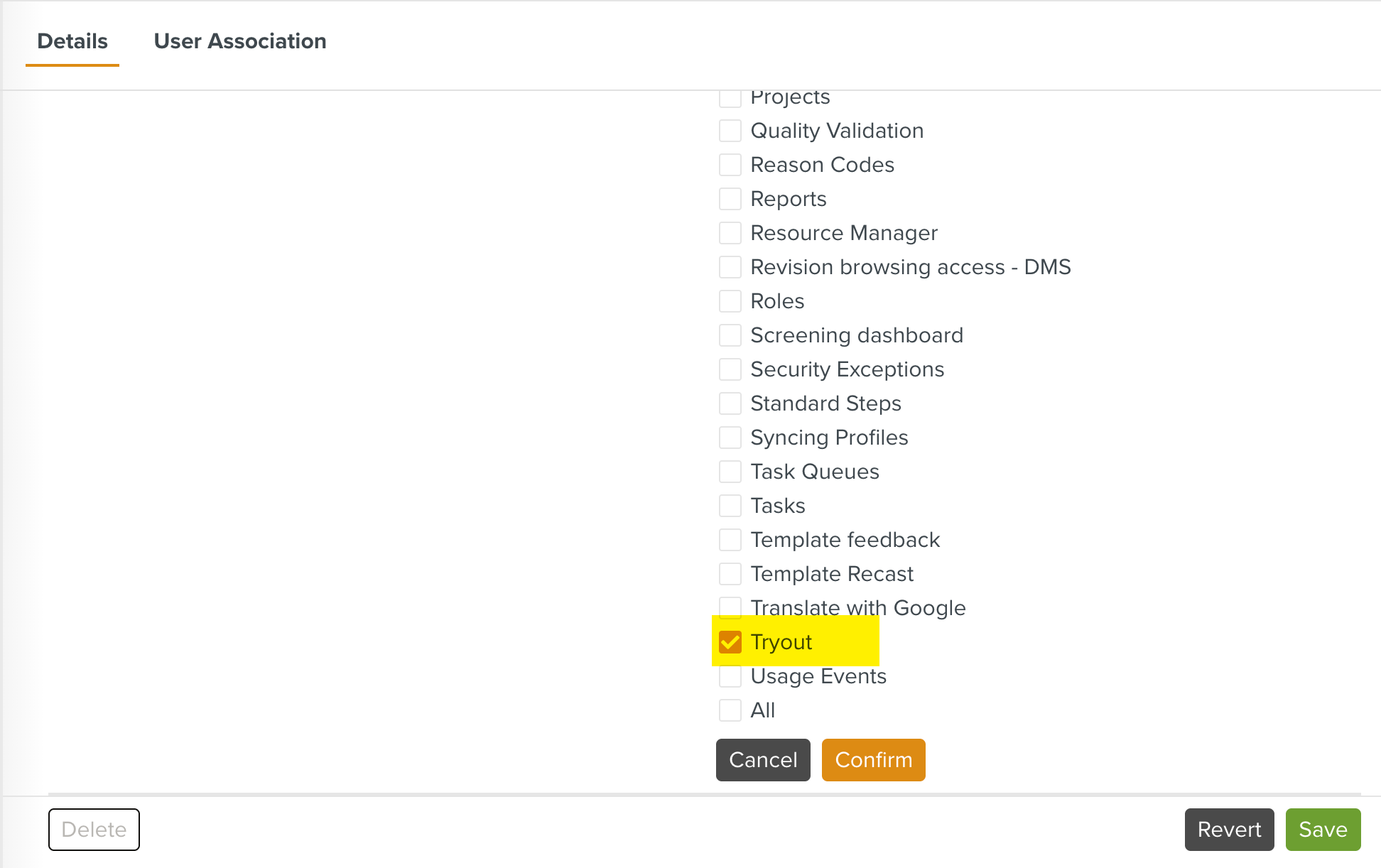Check the Roles checkbox
1381x868 pixels.
tap(730, 301)
